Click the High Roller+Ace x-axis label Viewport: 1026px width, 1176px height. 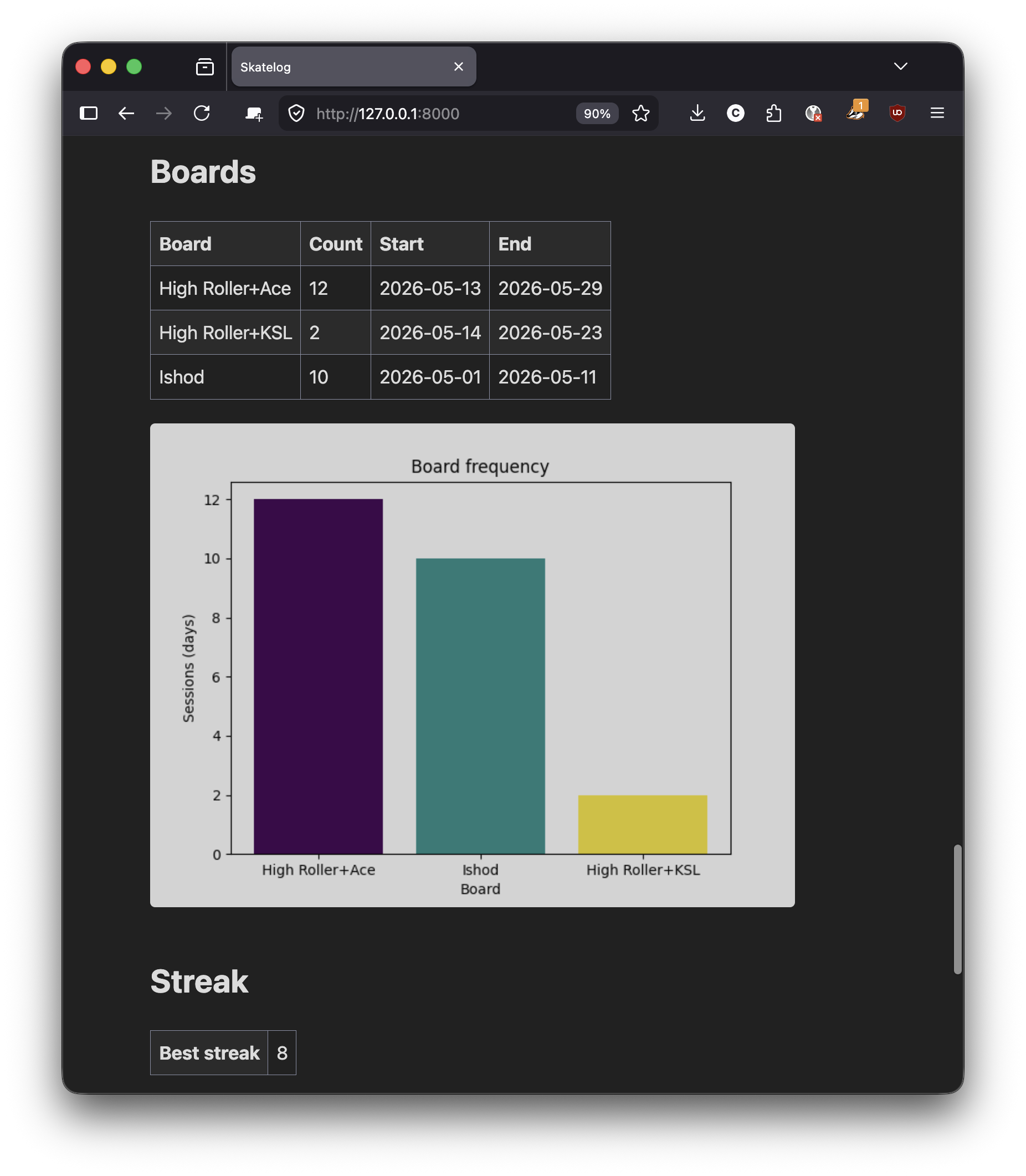point(319,870)
